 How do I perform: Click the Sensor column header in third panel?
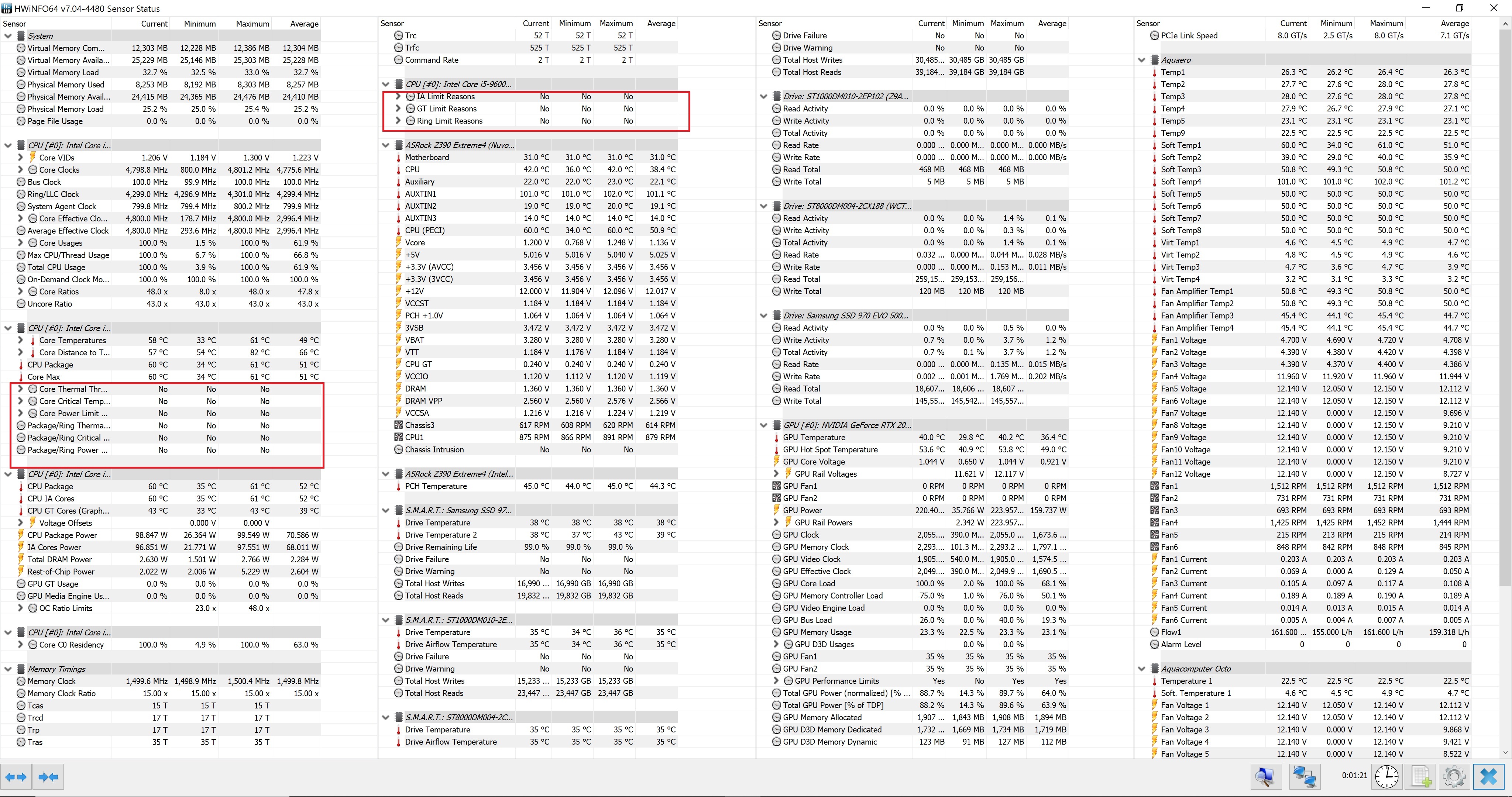click(770, 24)
